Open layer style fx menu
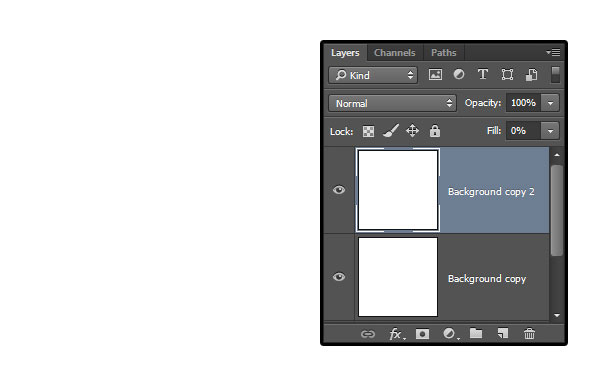 point(396,334)
